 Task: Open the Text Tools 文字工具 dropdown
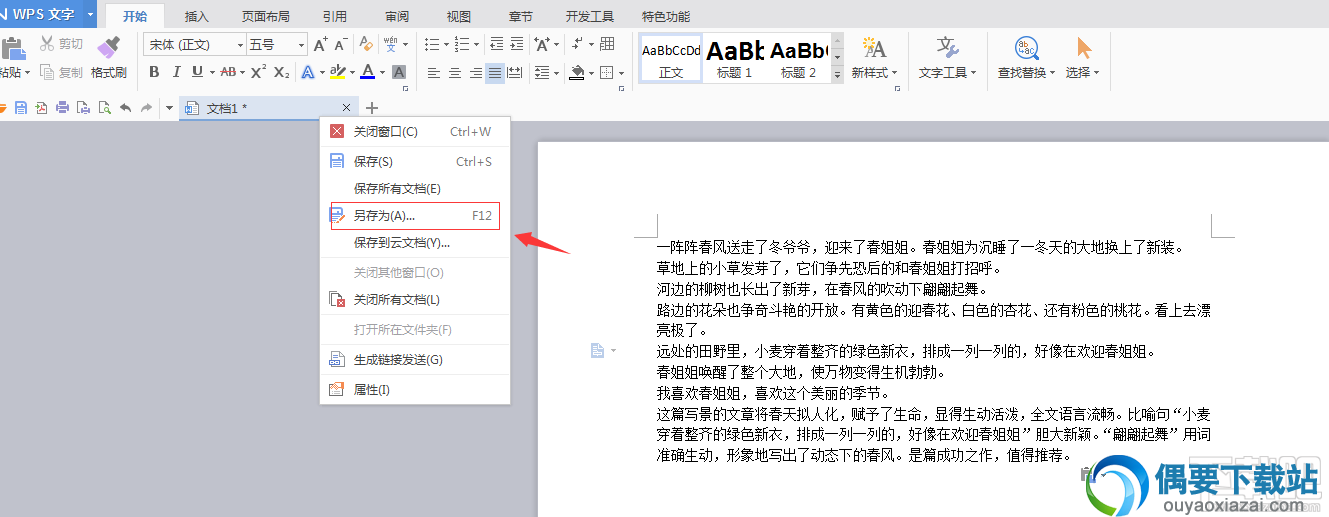947,73
